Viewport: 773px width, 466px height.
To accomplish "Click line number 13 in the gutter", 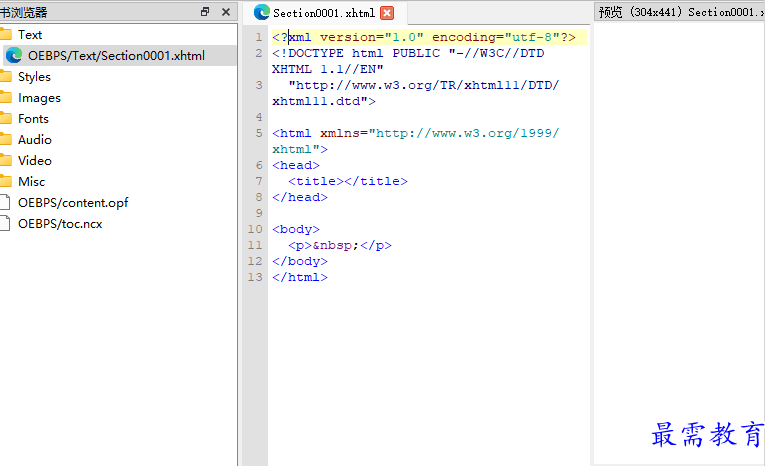I will tap(255, 278).
